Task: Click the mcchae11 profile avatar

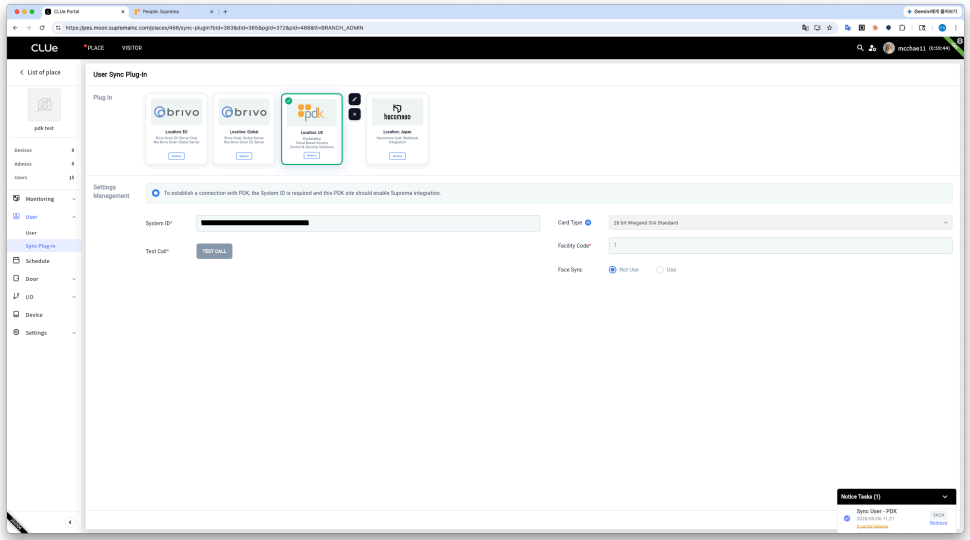Action: [889, 48]
